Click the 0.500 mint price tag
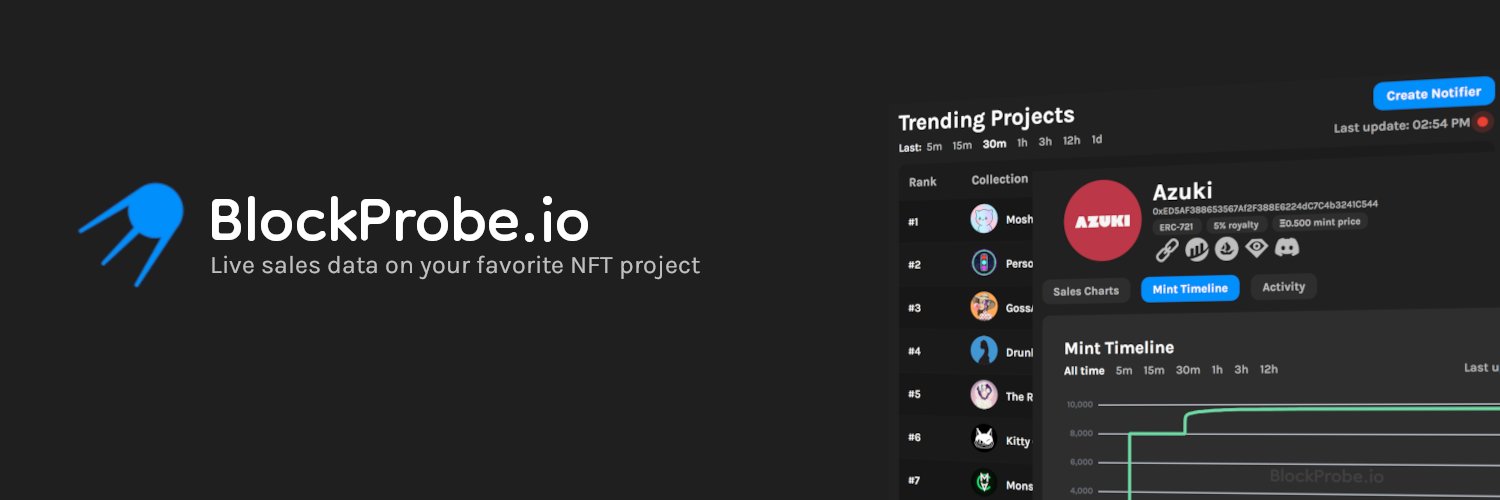This screenshot has height=500, width=1500. pyautogui.click(x=1321, y=222)
